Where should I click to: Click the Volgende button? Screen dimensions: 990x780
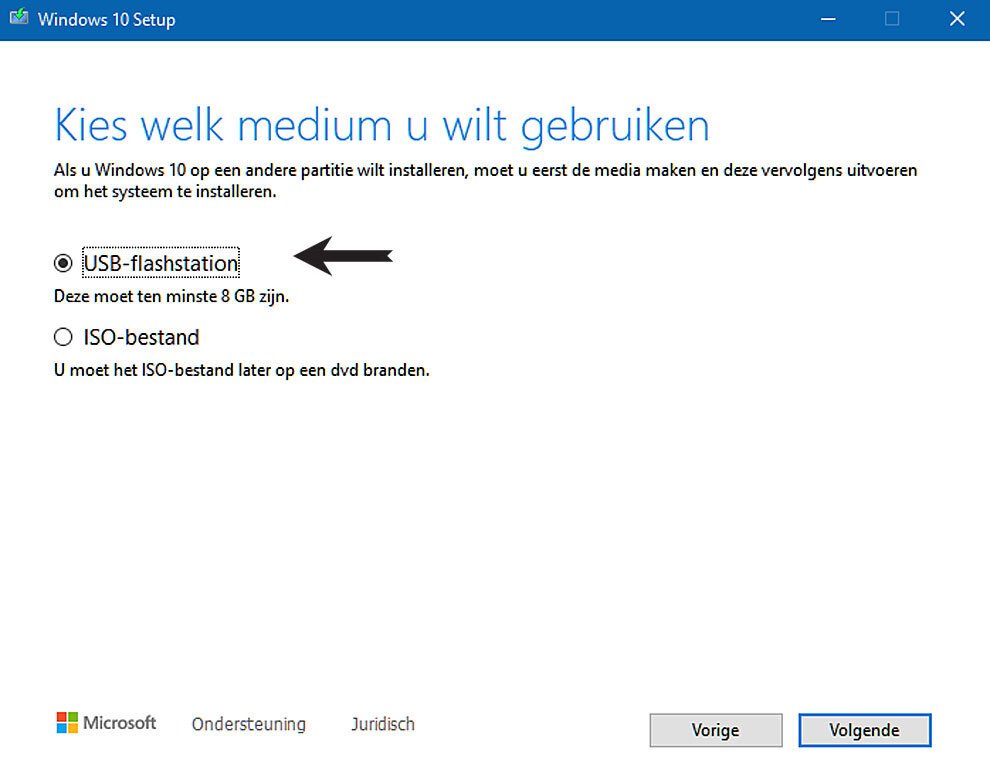[x=864, y=730]
